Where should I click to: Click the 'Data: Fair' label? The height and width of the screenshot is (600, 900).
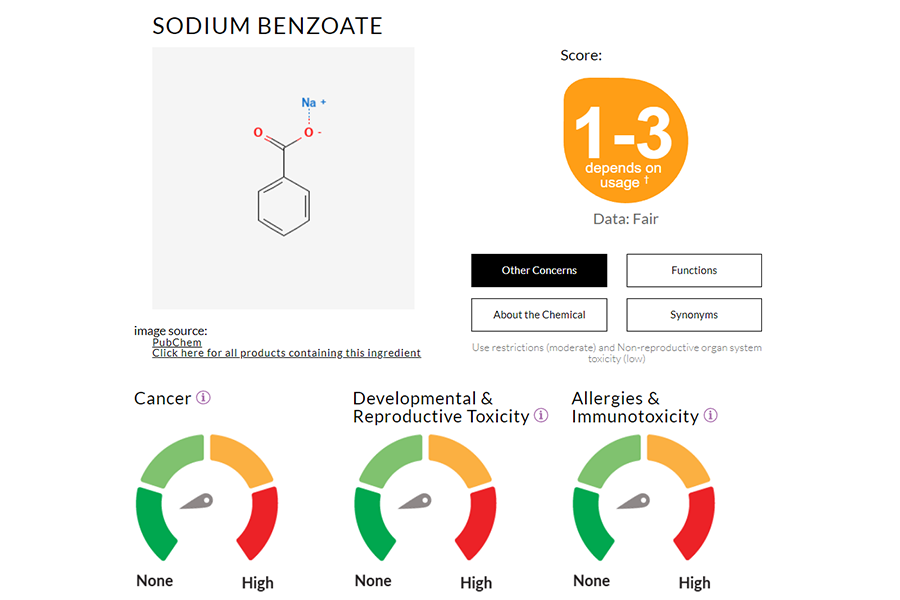(x=626, y=219)
